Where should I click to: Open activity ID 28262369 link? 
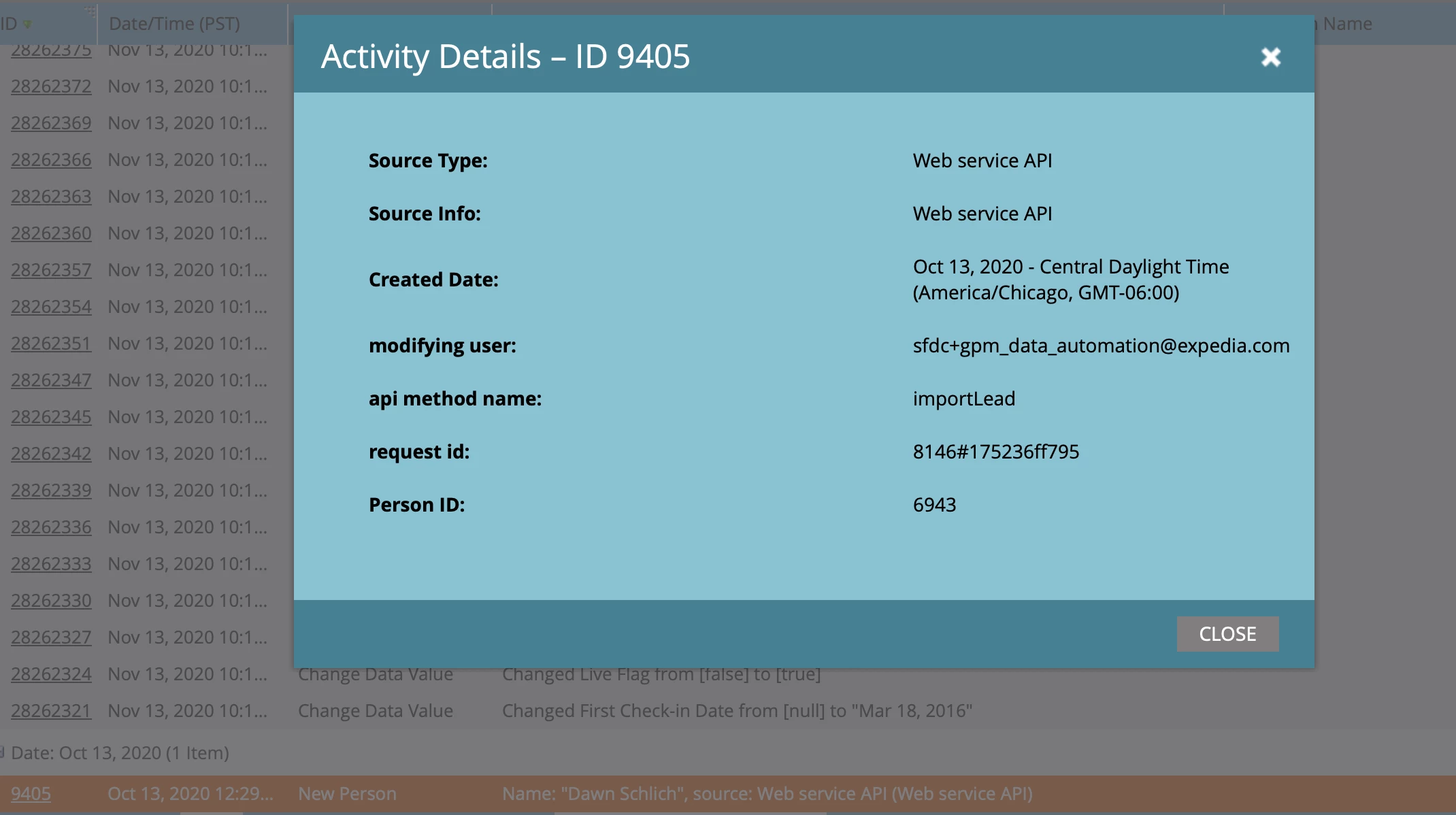(51, 123)
